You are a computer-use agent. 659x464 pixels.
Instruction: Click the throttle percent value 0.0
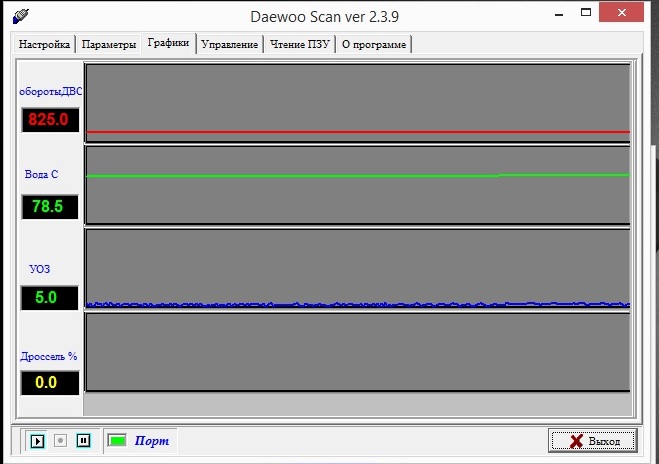(49, 382)
